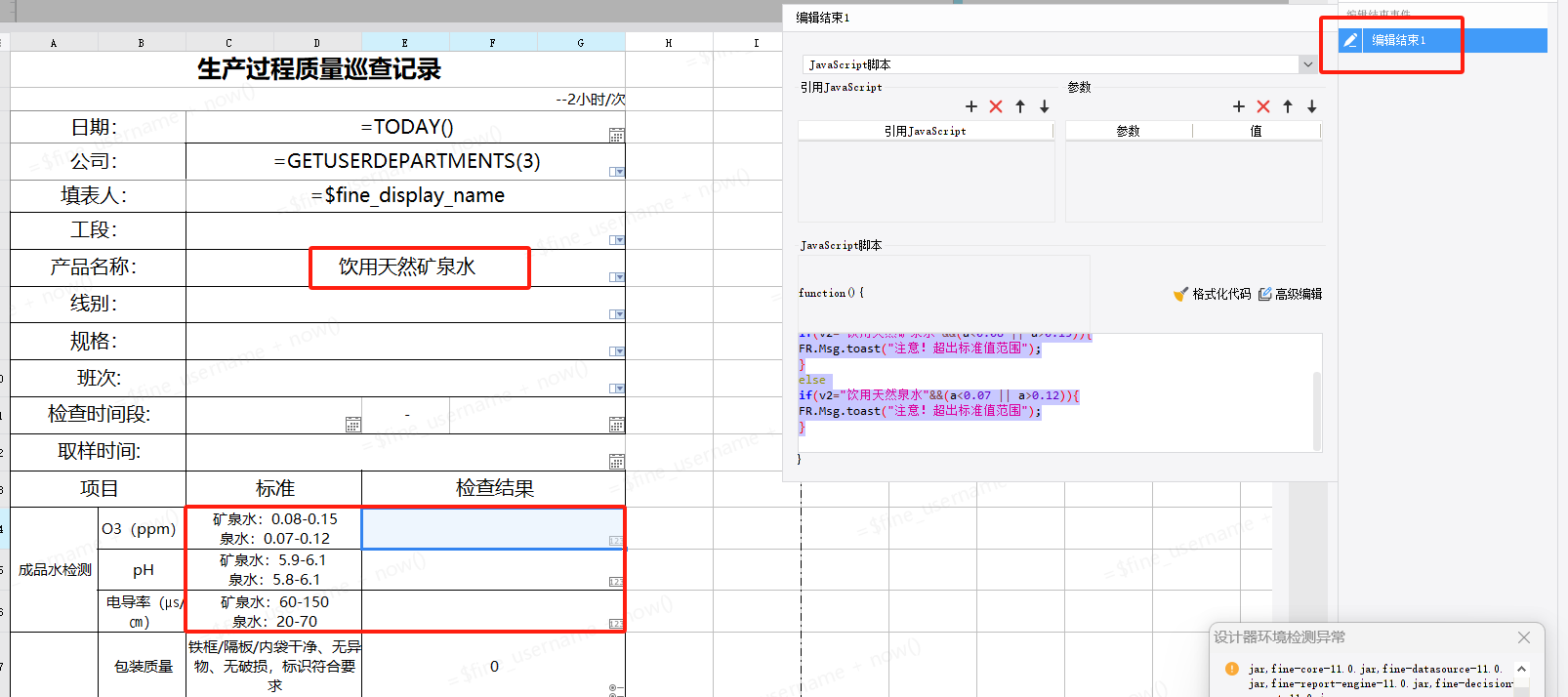Click the calendar widget icon in 日期 row
The image size is (1568, 697).
click(x=616, y=136)
